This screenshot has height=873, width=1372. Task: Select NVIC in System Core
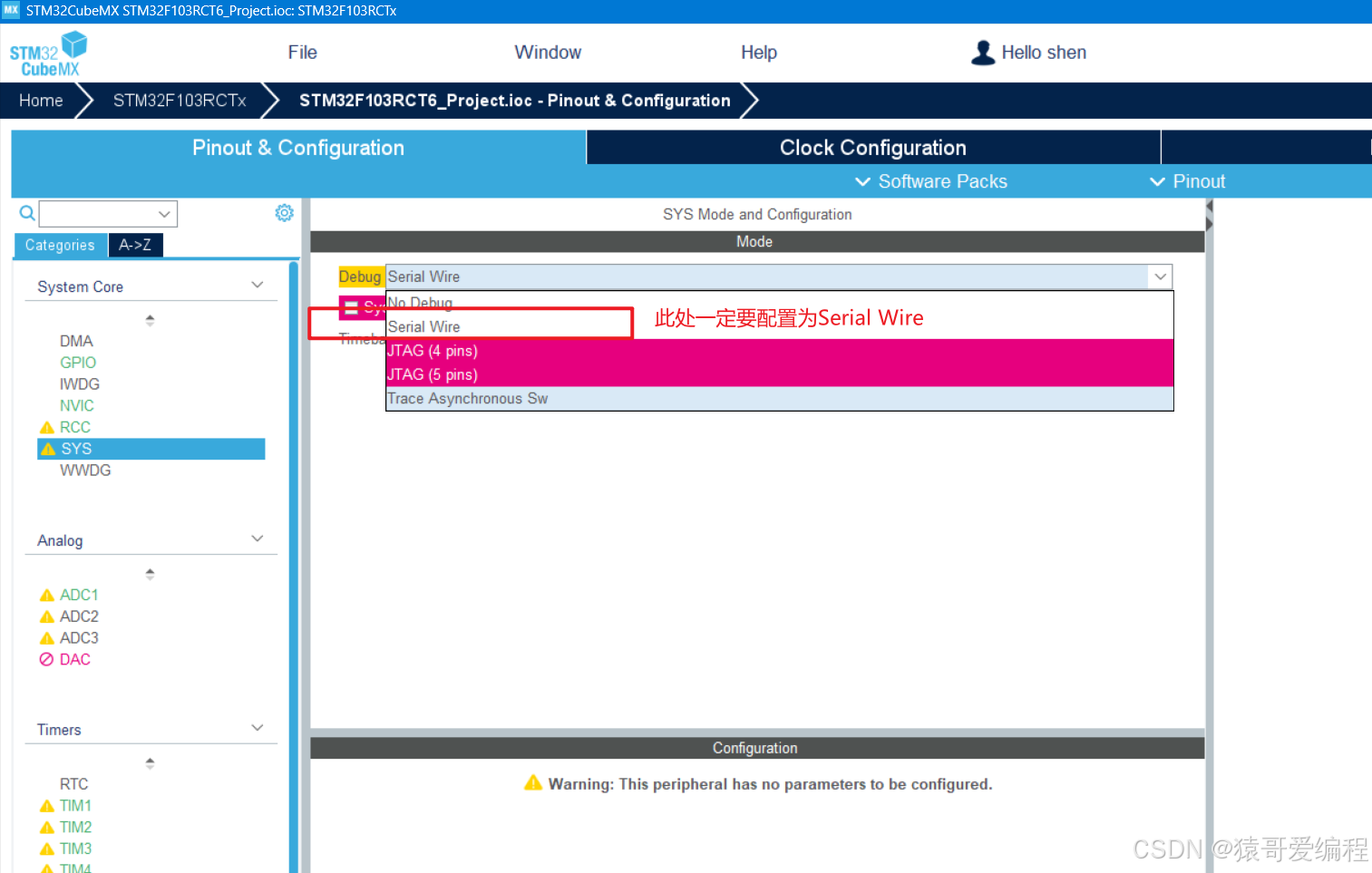[x=77, y=406]
